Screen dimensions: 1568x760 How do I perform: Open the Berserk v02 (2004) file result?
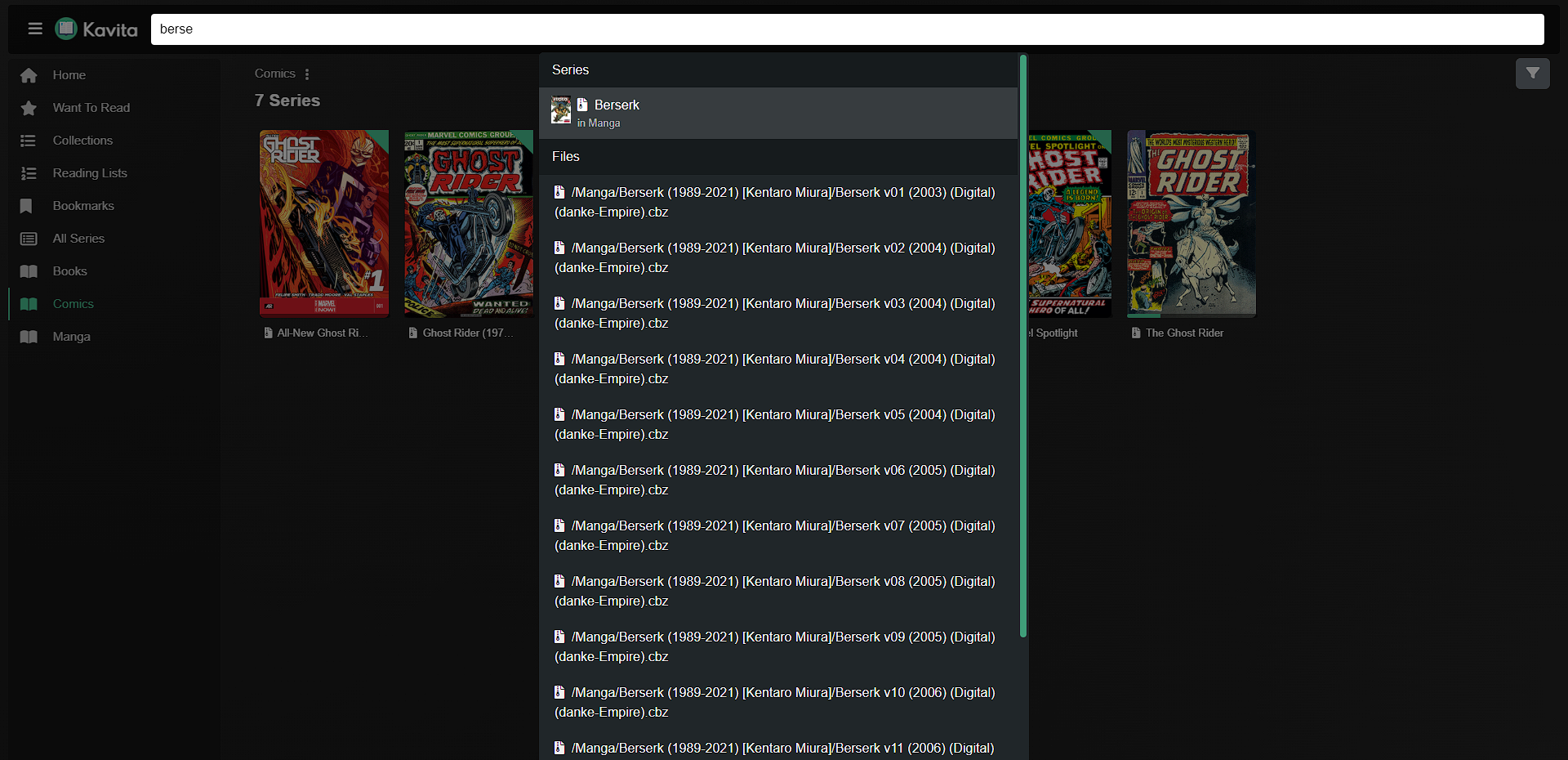[778, 257]
